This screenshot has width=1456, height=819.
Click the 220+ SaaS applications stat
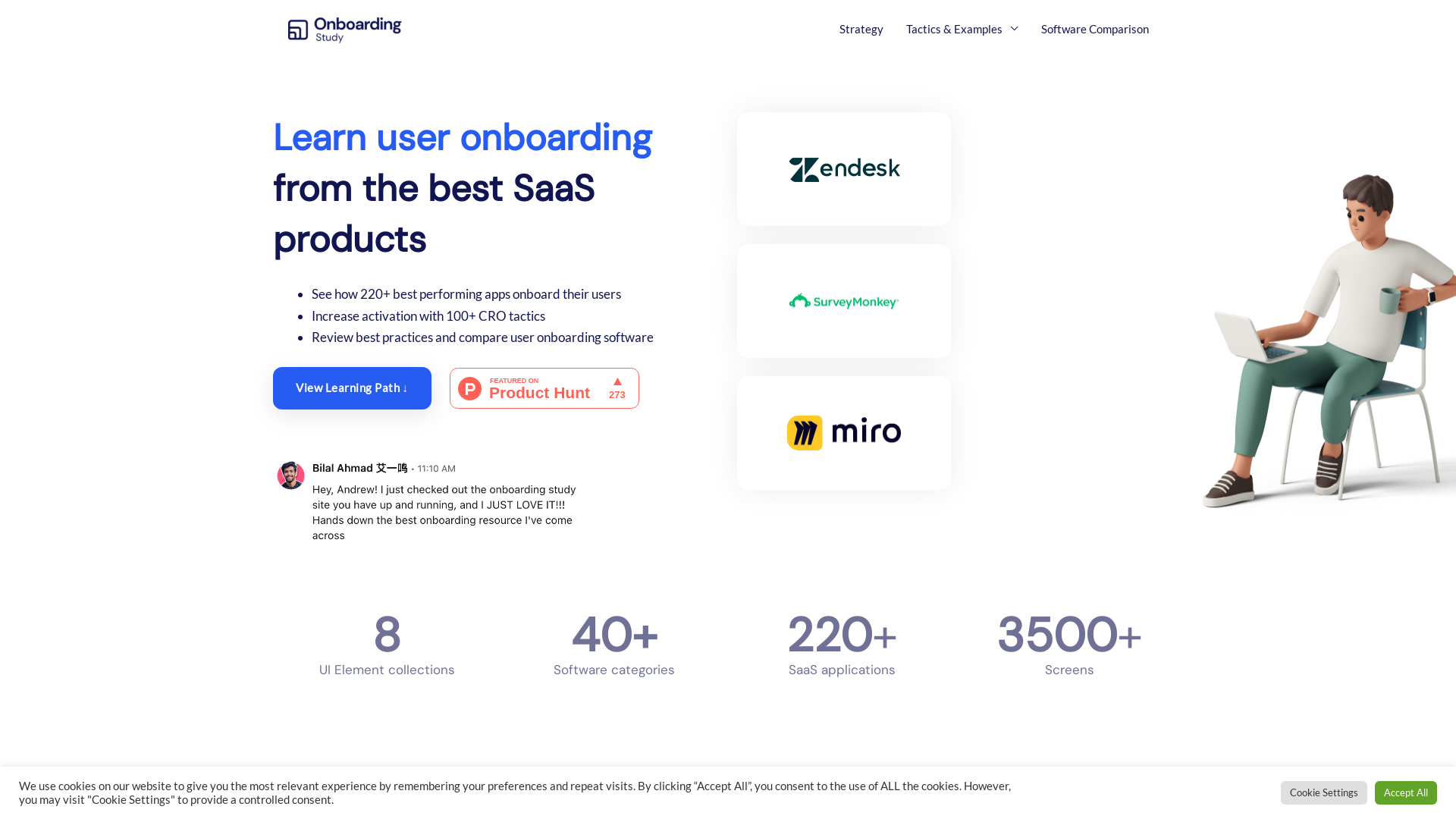tap(842, 645)
